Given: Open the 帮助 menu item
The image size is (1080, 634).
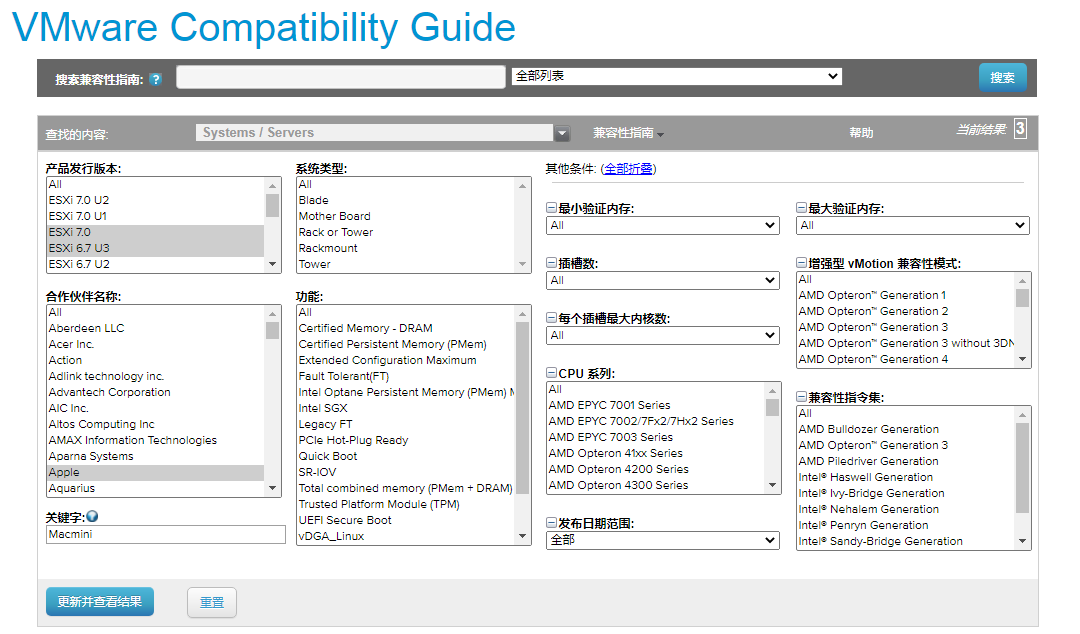Looking at the screenshot, I should pyautogui.click(x=861, y=133).
